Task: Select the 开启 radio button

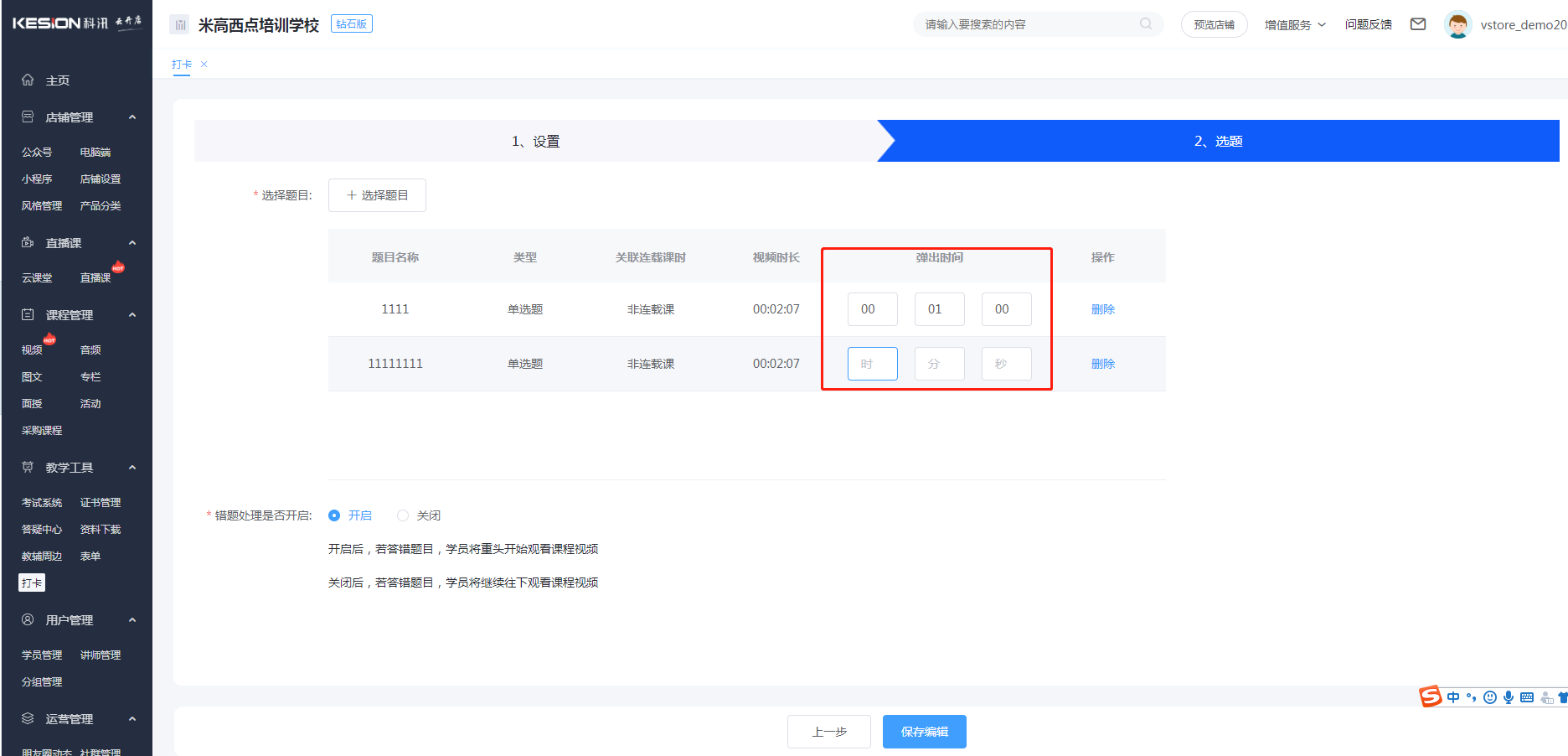Action: (x=334, y=515)
